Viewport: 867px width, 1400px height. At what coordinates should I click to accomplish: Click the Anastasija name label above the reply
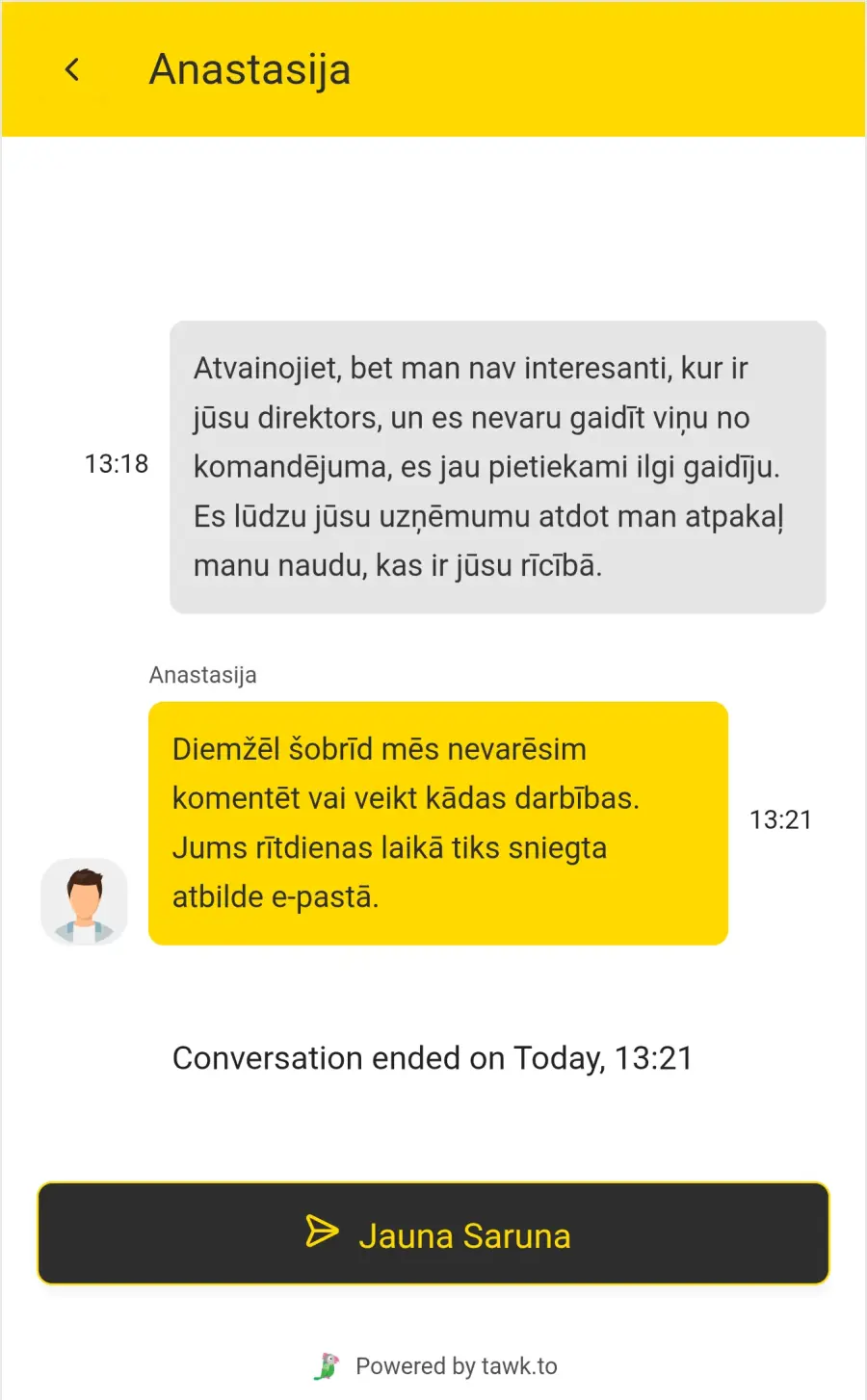(202, 675)
